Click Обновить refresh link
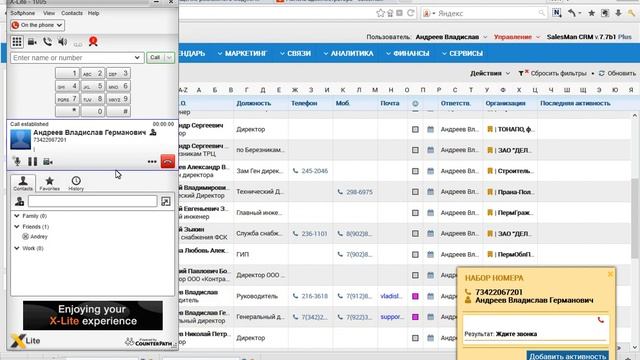The width and height of the screenshot is (640, 360). [618, 73]
